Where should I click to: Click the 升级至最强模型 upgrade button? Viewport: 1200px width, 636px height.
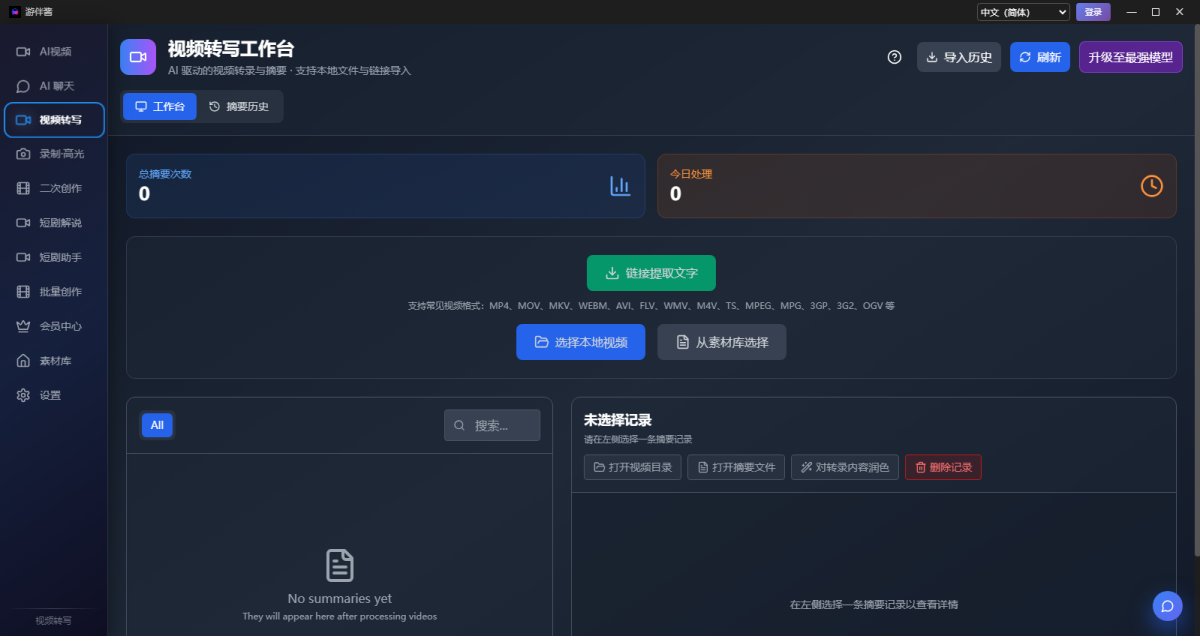point(1130,57)
